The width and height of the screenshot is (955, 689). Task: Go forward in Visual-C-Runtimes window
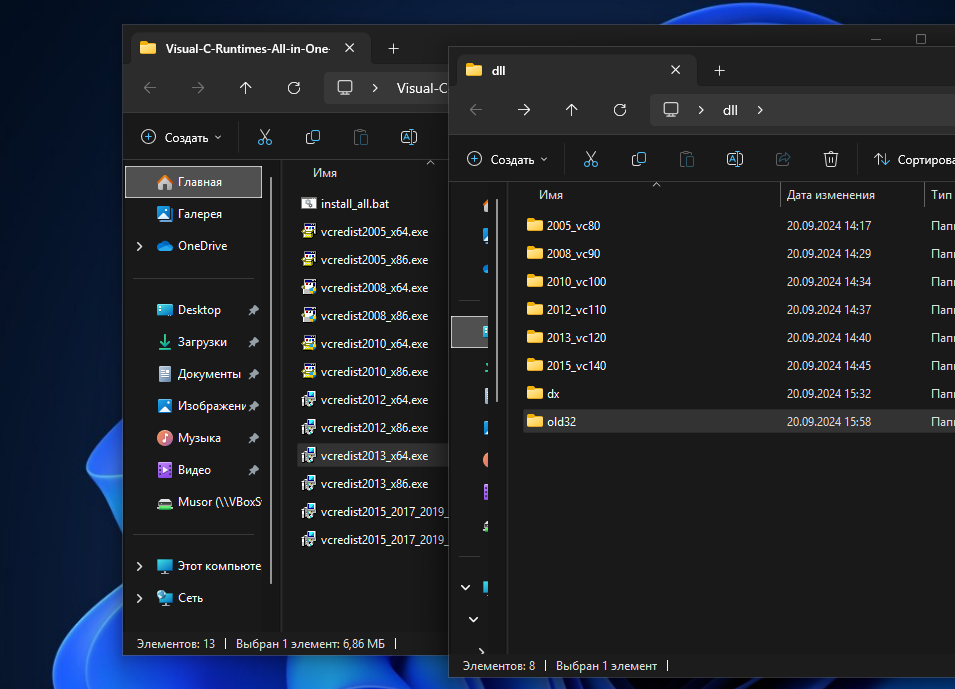(x=198, y=88)
